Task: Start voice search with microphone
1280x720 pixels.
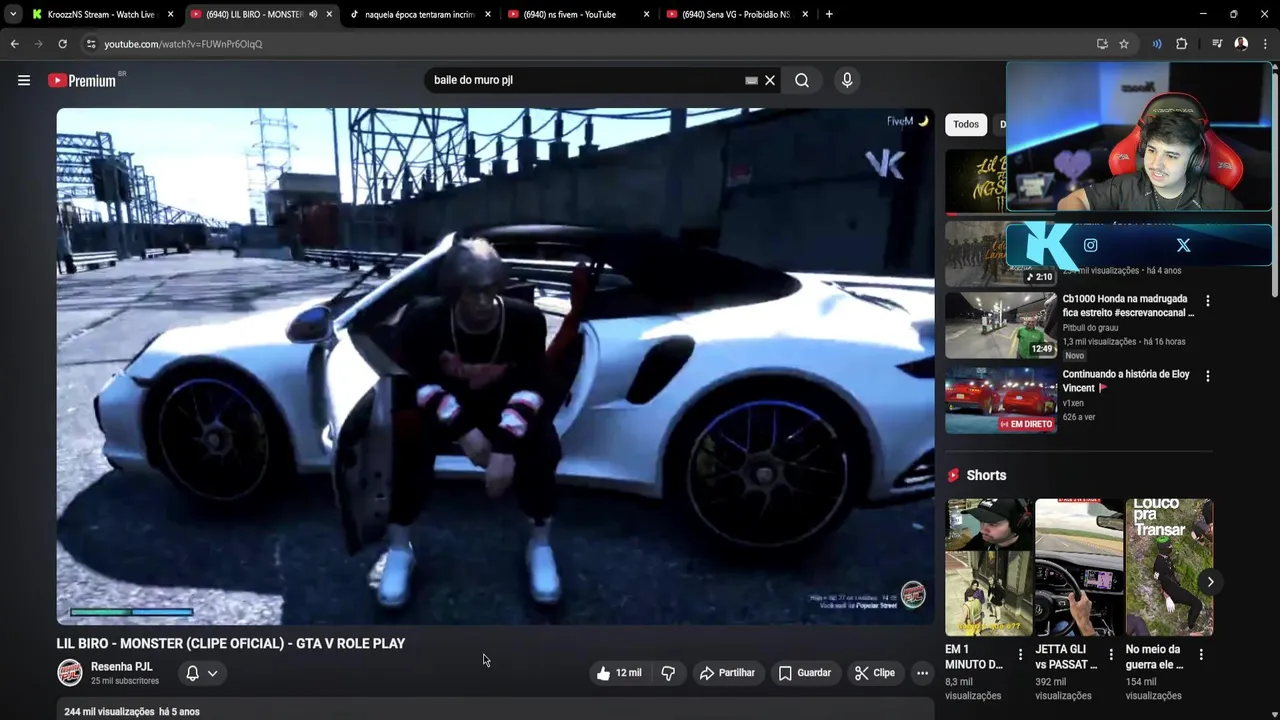Action: [847, 80]
